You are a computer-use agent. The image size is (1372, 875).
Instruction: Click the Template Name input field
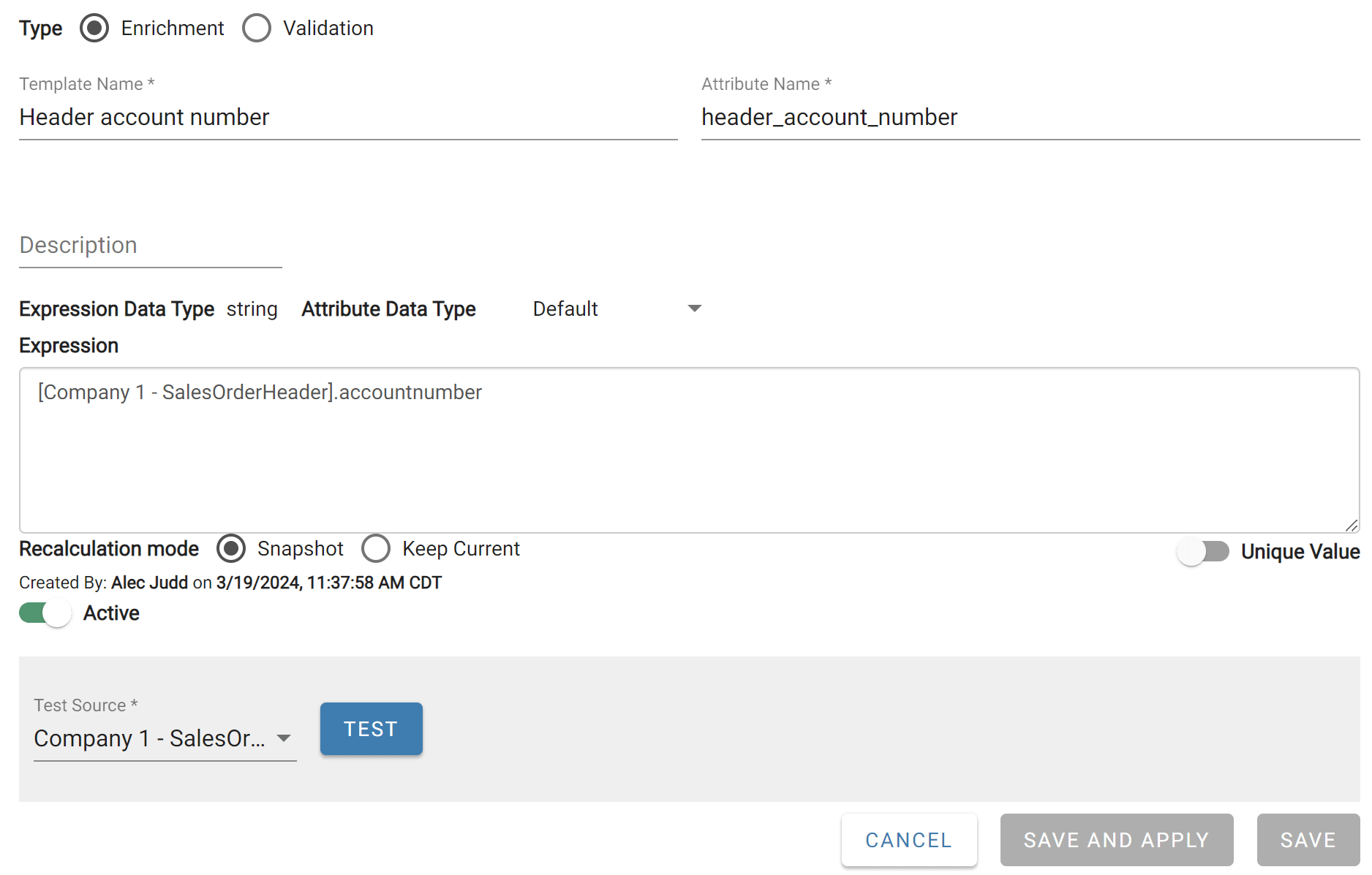(347, 118)
